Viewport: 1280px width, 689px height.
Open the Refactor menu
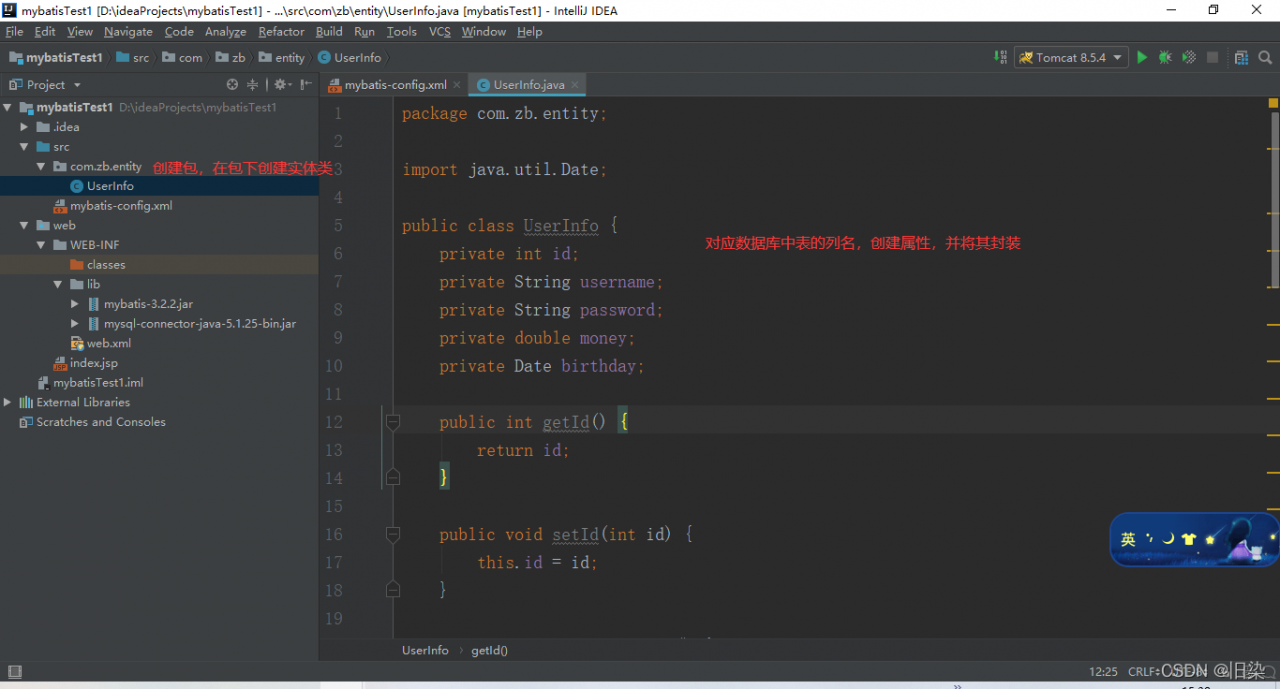point(281,32)
